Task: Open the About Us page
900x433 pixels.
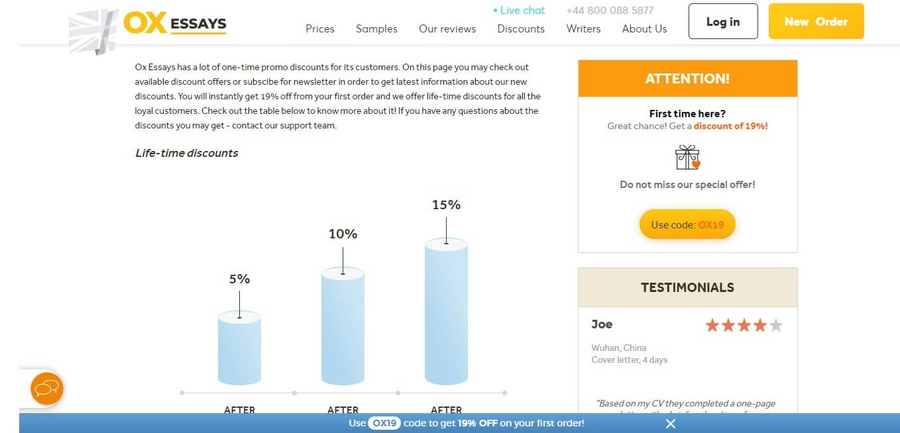Action: [644, 29]
